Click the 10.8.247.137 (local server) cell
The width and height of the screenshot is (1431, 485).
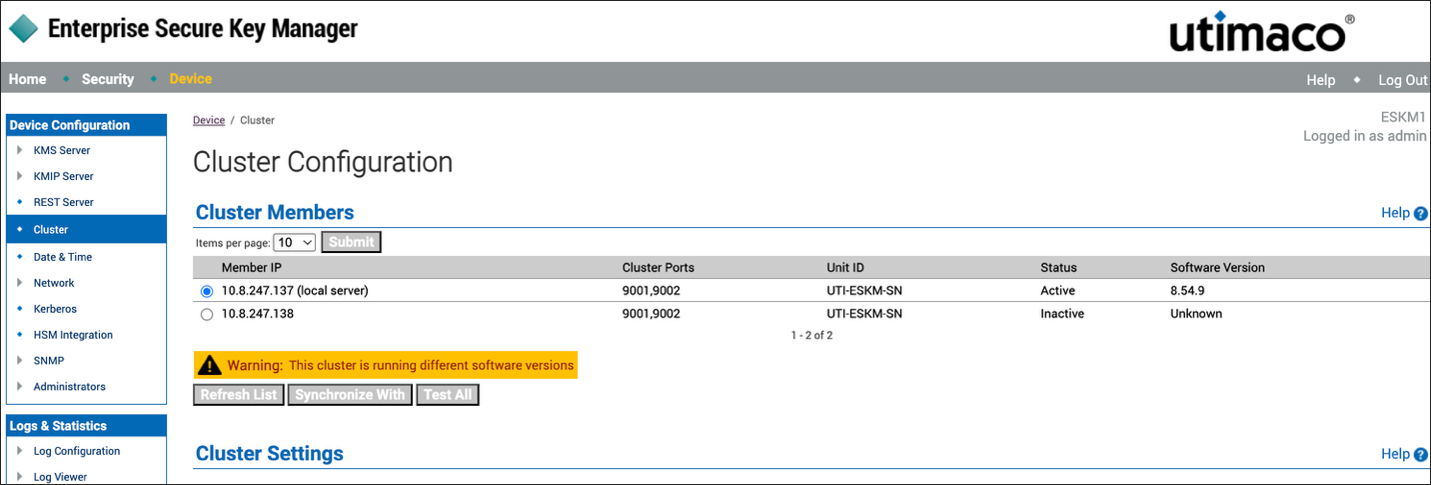[x=295, y=291]
